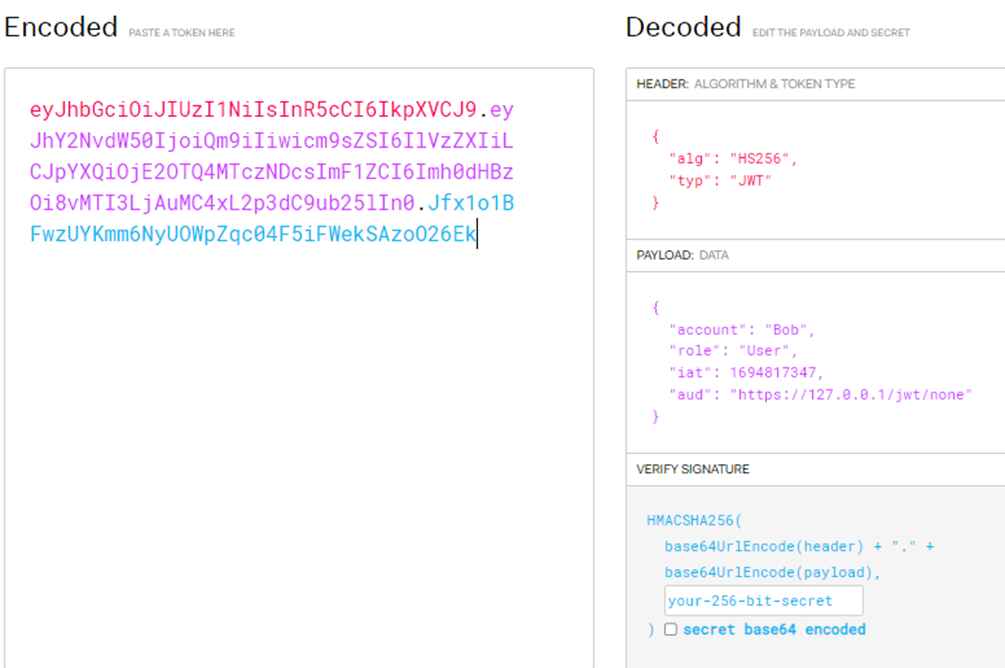Click the encoded token line starting with JhY2NvdW50

pos(272,141)
